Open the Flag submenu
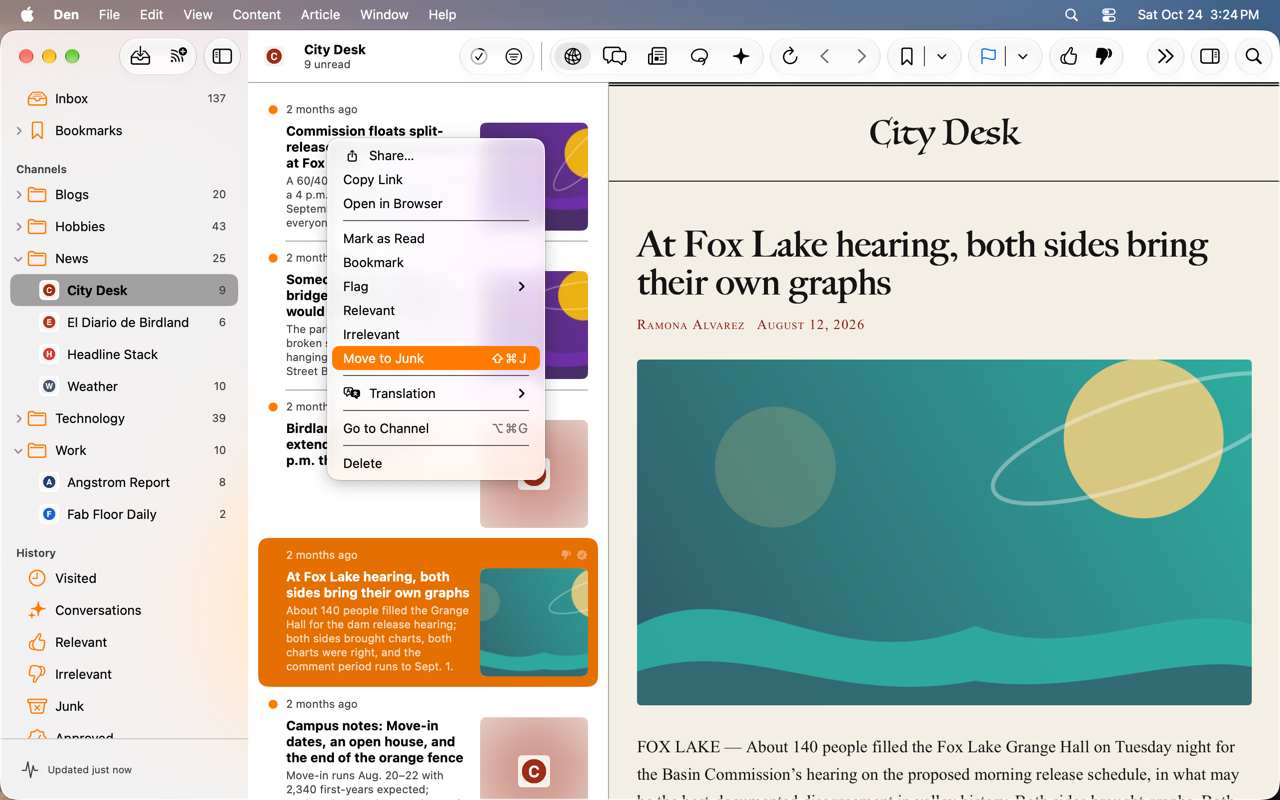Viewport: 1280px width, 800px height. [x=436, y=286]
